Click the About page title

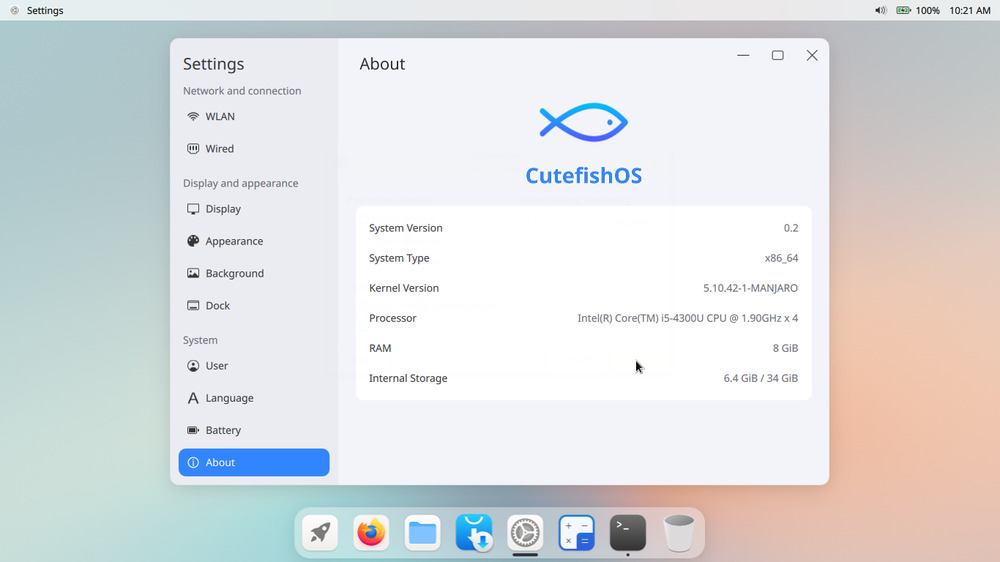tap(382, 64)
